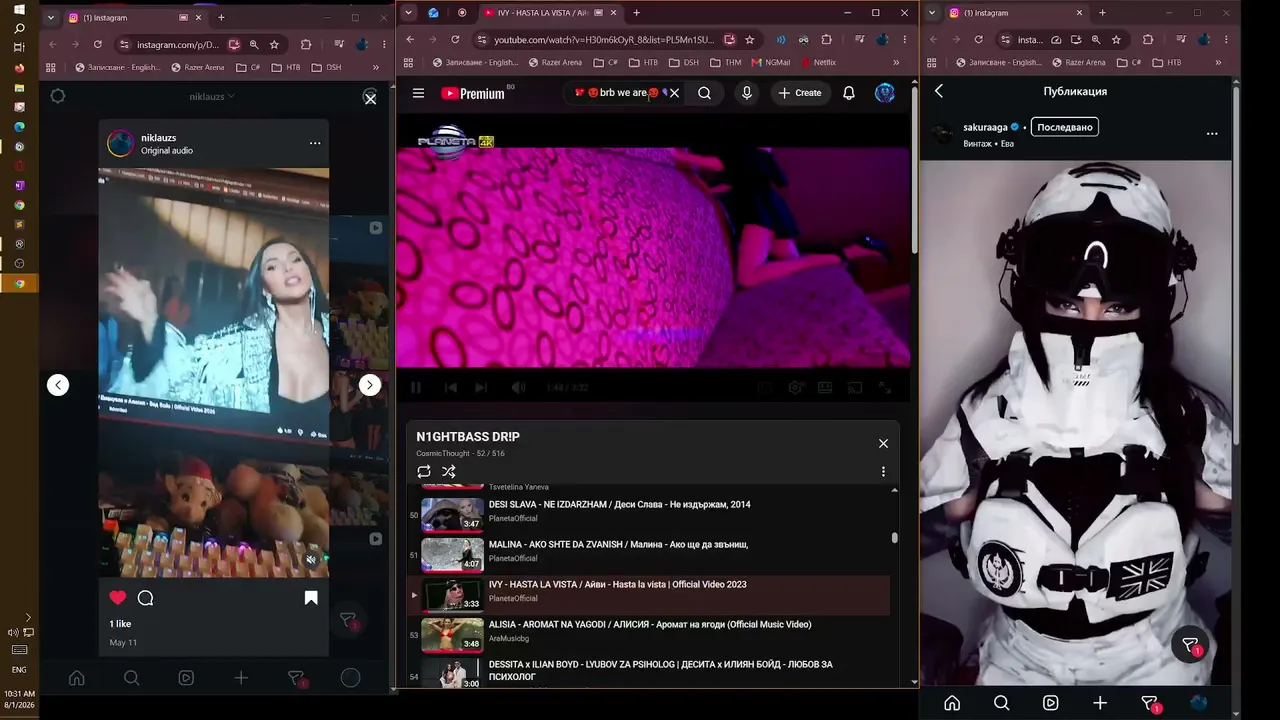Open the Netflix bookmark
The width and height of the screenshot is (1280, 720).
[818, 62]
